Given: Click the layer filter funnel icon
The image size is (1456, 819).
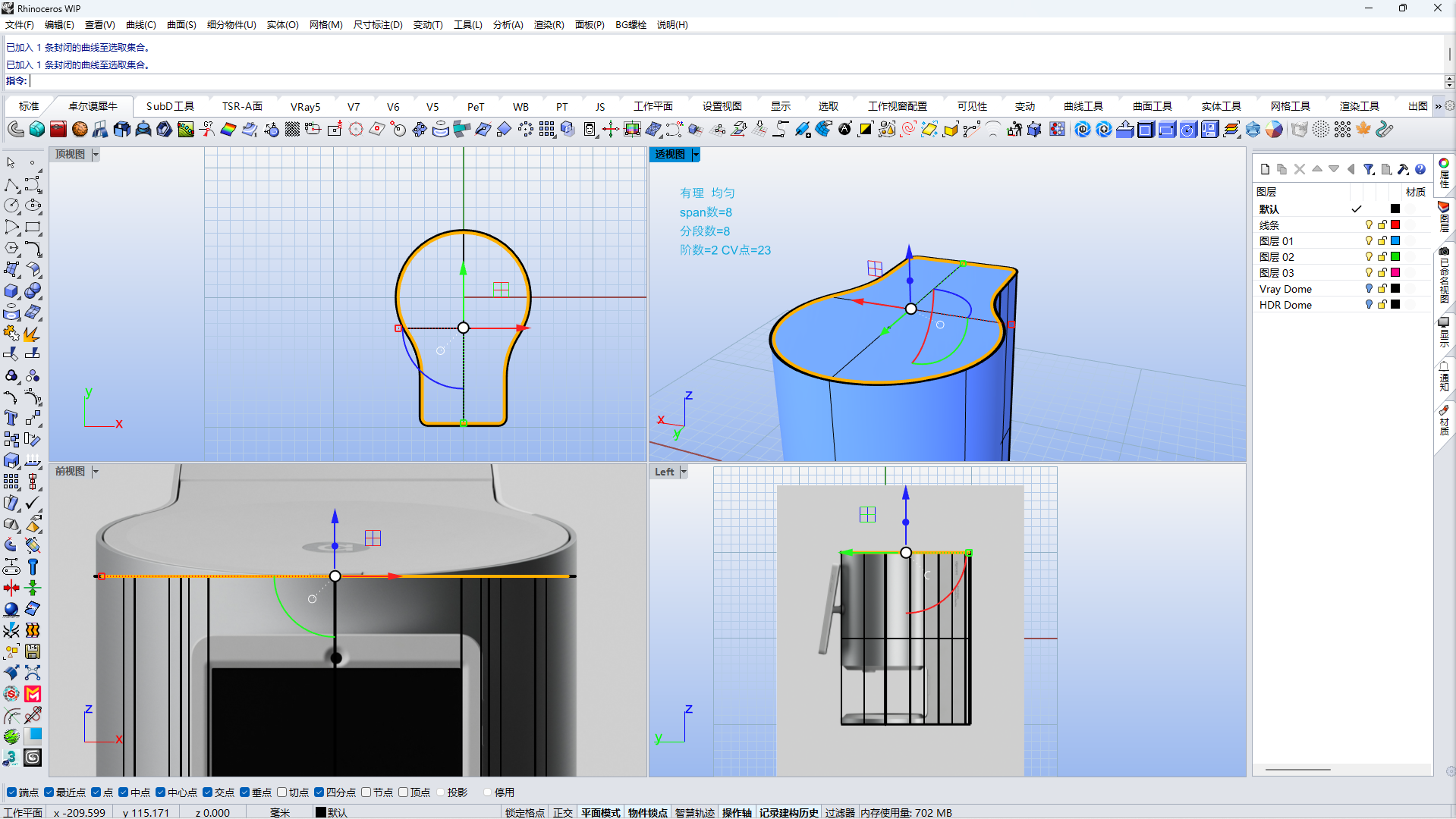Looking at the screenshot, I should pyautogui.click(x=1369, y=169).
